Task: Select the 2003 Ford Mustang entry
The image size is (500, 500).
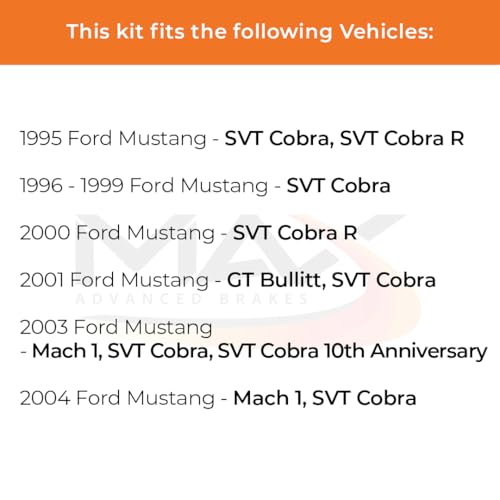Action: pyautogui.click(x=253, y=339)
